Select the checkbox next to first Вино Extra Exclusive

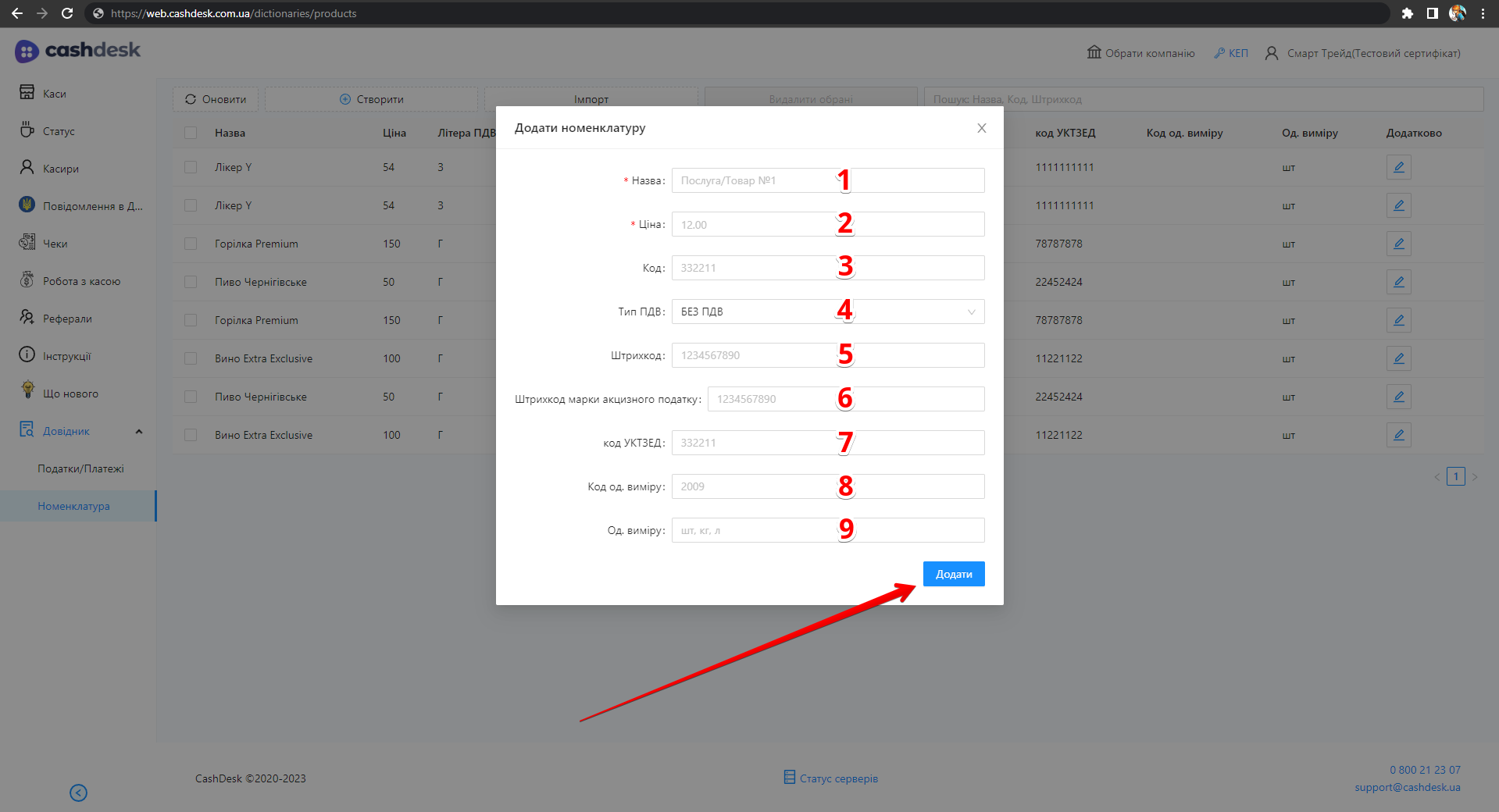[191, 358]
